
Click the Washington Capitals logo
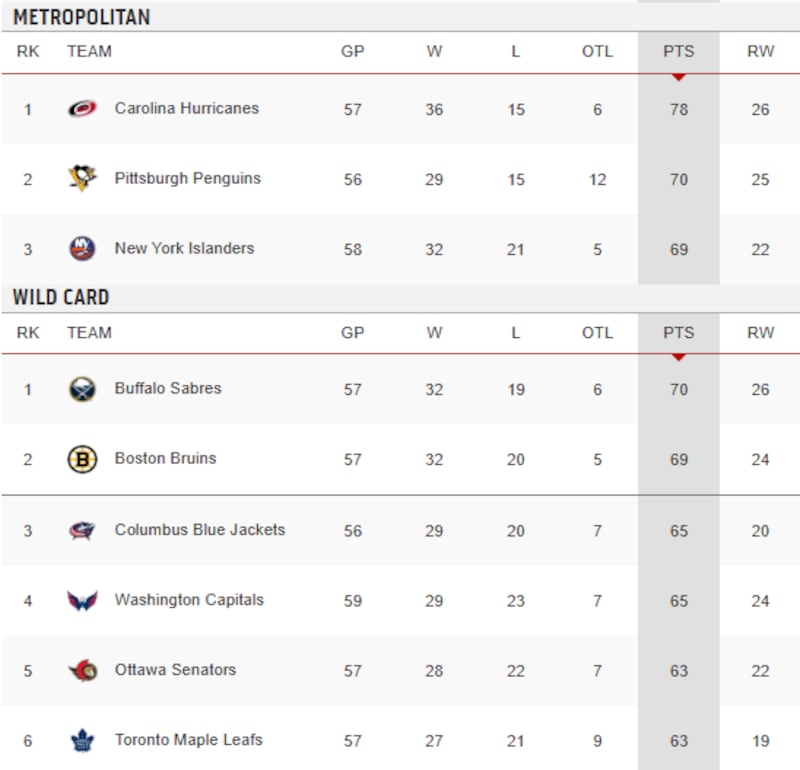(82, 600)
